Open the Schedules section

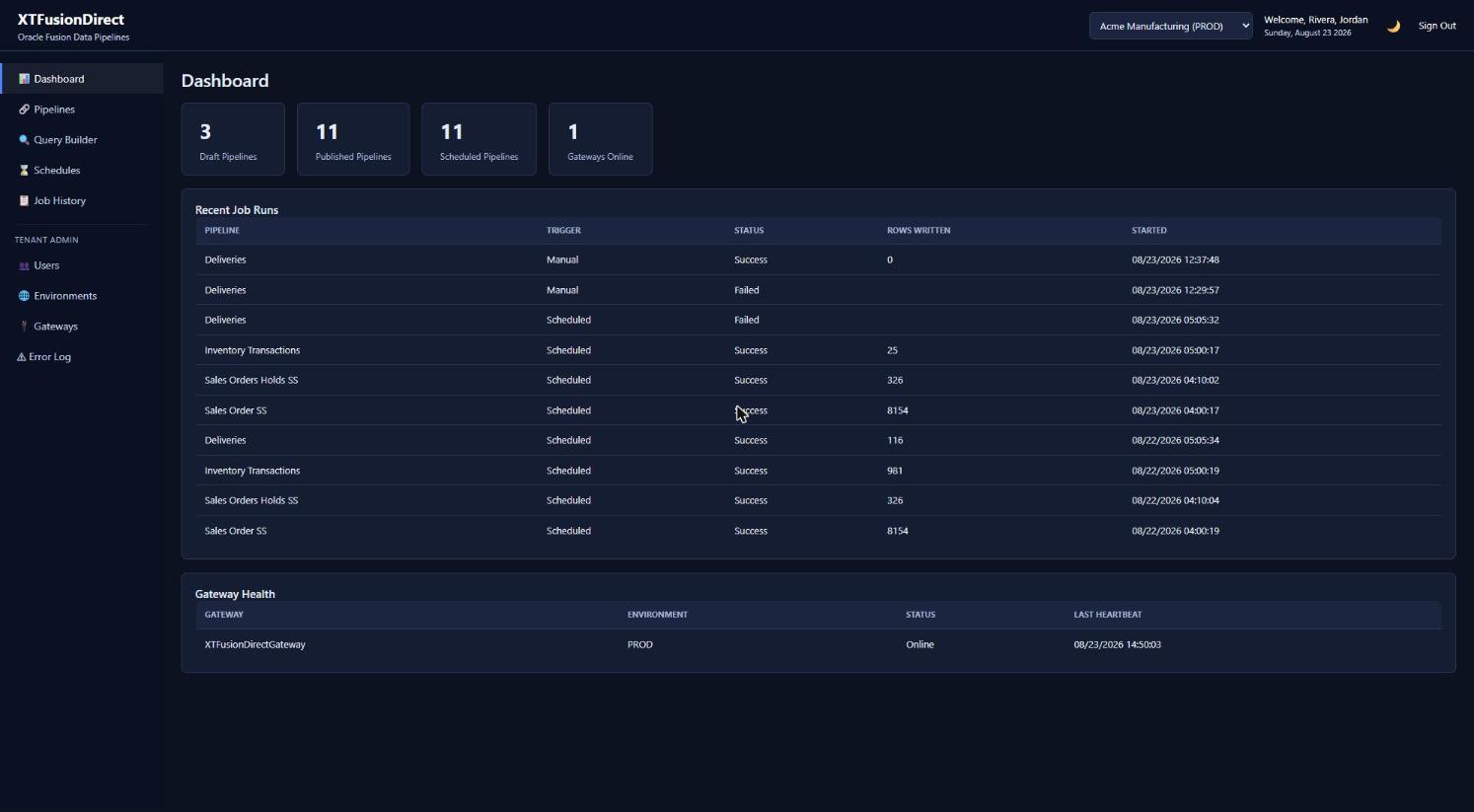82,171
